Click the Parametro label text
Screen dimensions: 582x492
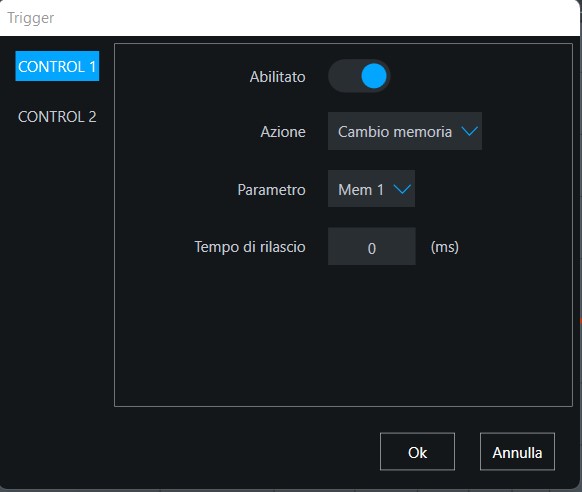click(271, 190)
